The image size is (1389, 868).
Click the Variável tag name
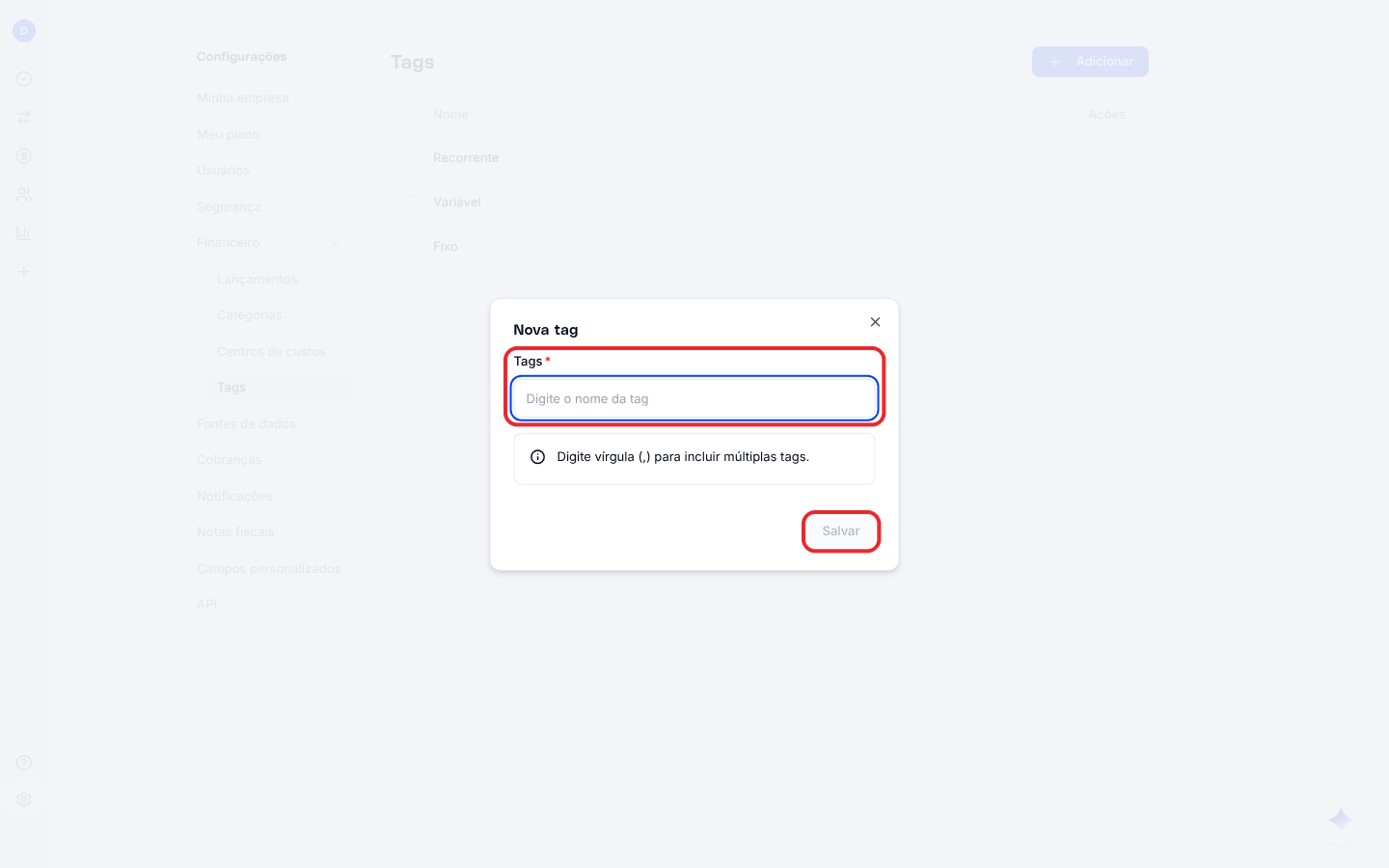click(457, 203)
